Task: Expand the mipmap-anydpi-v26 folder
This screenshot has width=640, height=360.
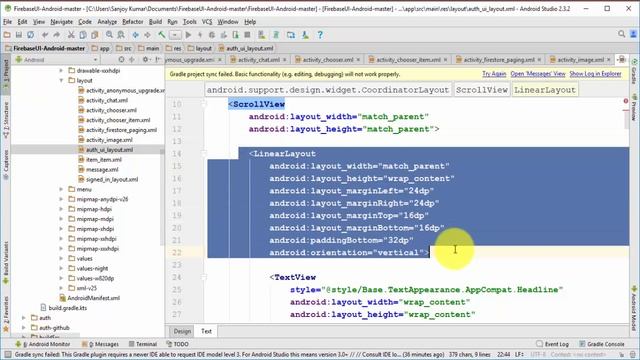Action: click(x=61, y=199)
